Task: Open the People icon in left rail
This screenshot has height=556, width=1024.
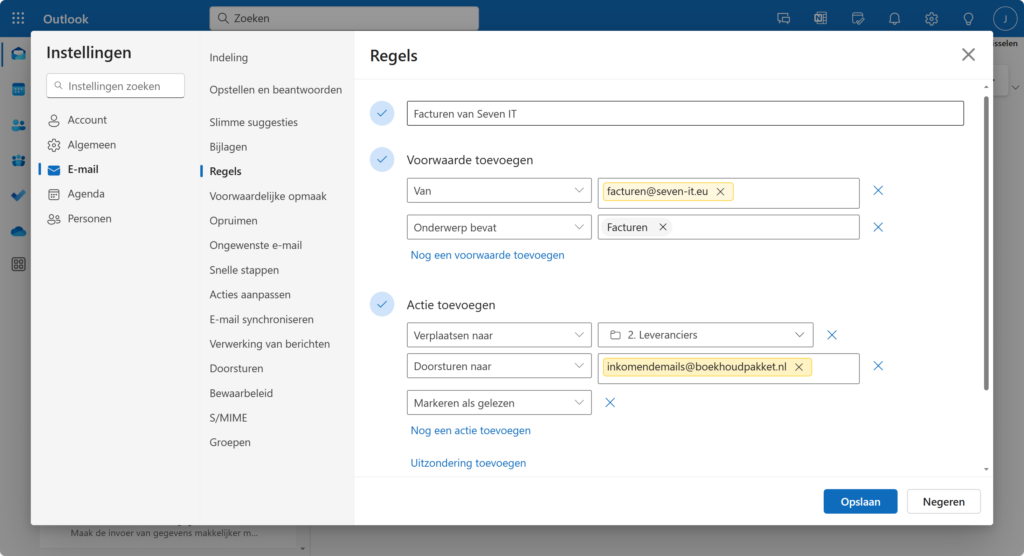Action: (x=18, y=125)
